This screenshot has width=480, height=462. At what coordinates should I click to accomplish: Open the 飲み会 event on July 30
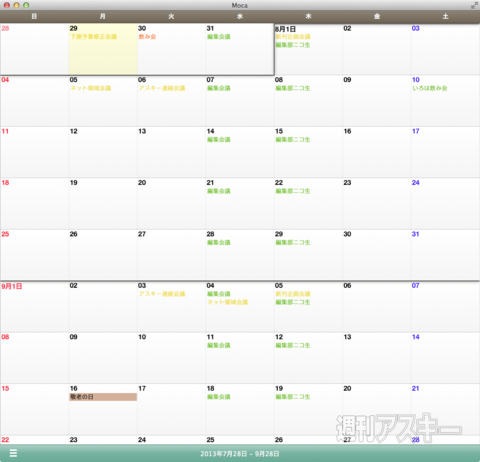coord(147,37)
